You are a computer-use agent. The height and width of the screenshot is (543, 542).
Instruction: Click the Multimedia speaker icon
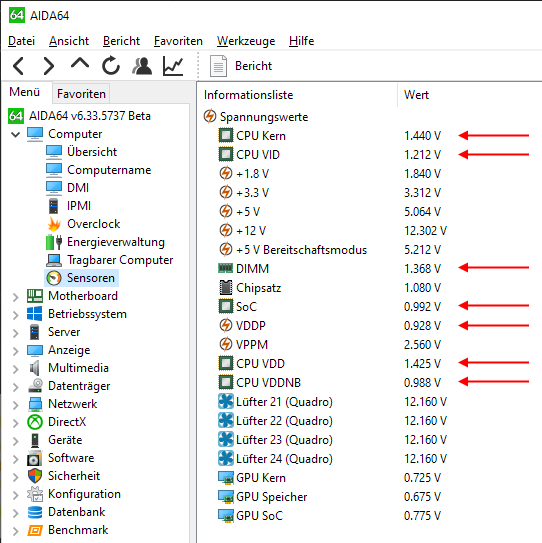point(35,368)
